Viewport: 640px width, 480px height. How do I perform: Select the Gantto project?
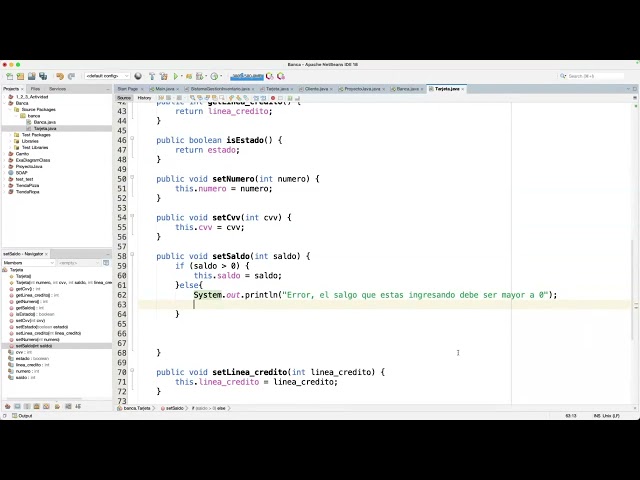pos(22,154)
